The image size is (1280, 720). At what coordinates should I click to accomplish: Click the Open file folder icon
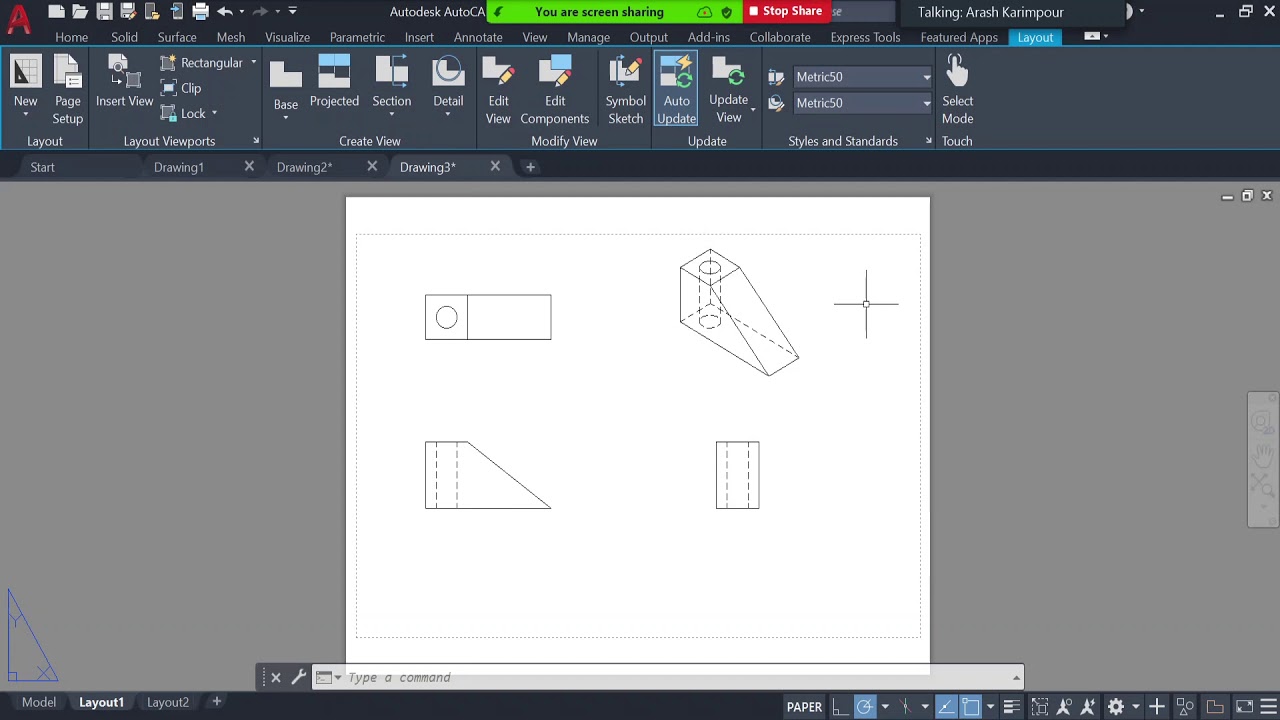(x=80, y=12)
